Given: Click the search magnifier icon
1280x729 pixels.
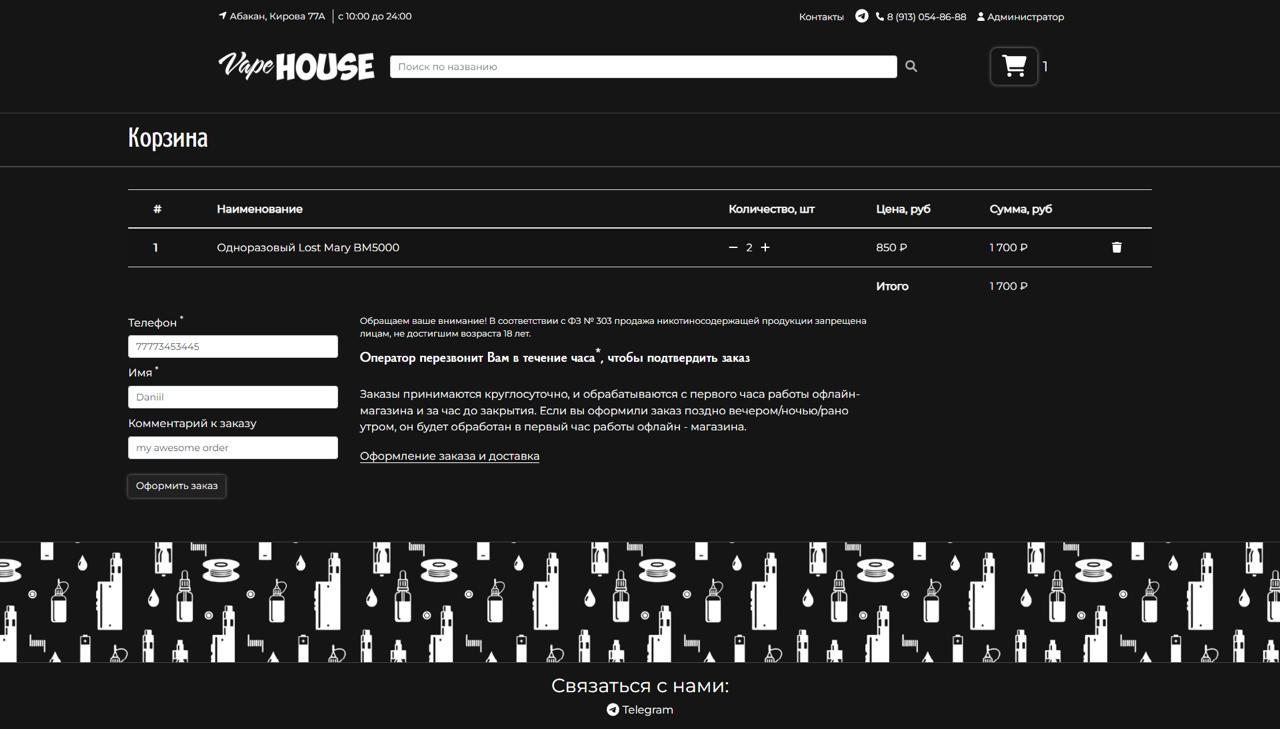Looking at the screenshot, I should (x=910, y=66).
